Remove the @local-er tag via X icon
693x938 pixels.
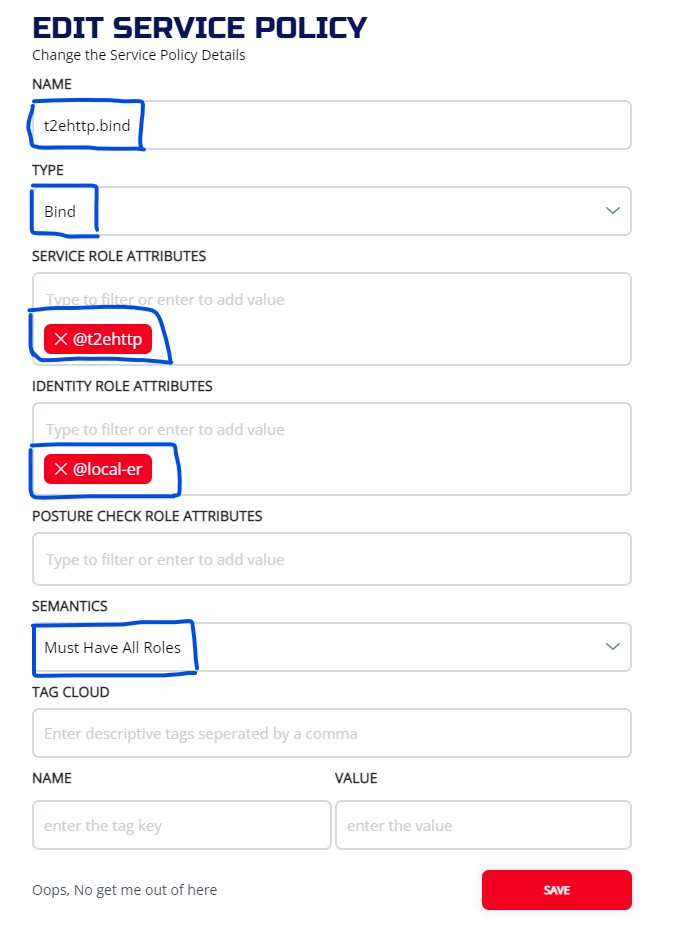(61, 470)
